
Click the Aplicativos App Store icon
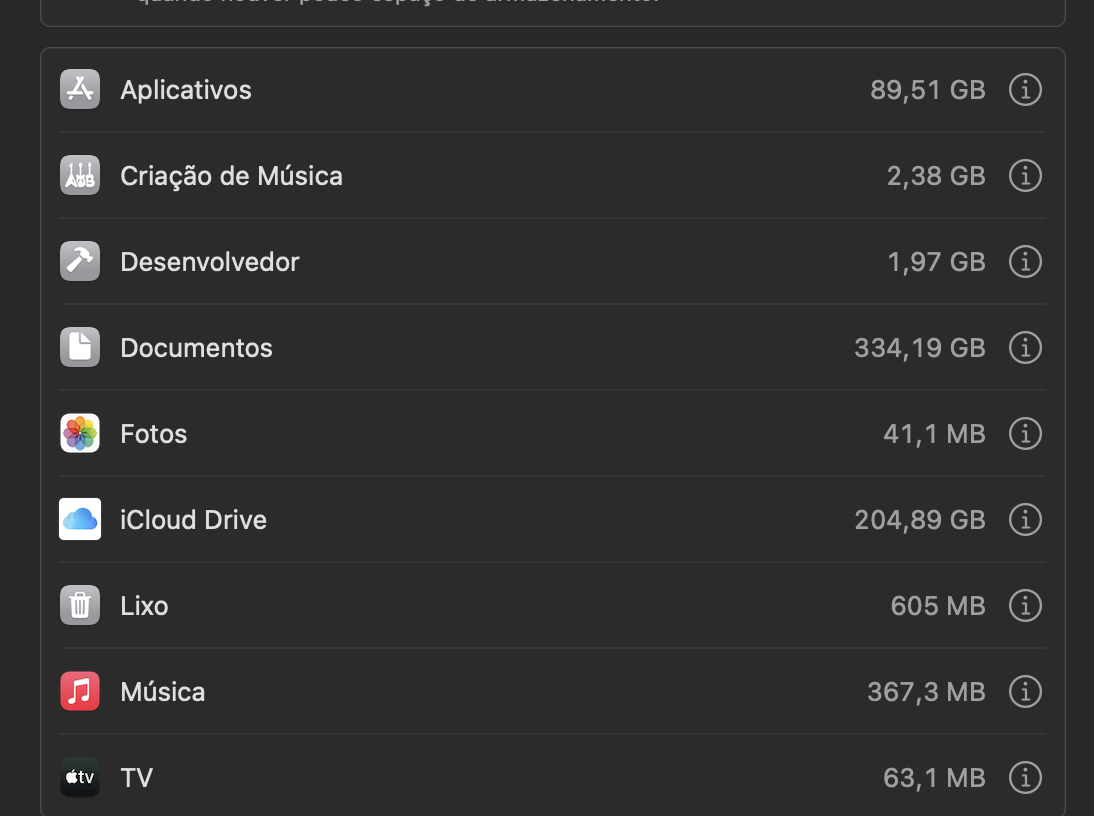[80, 90]
